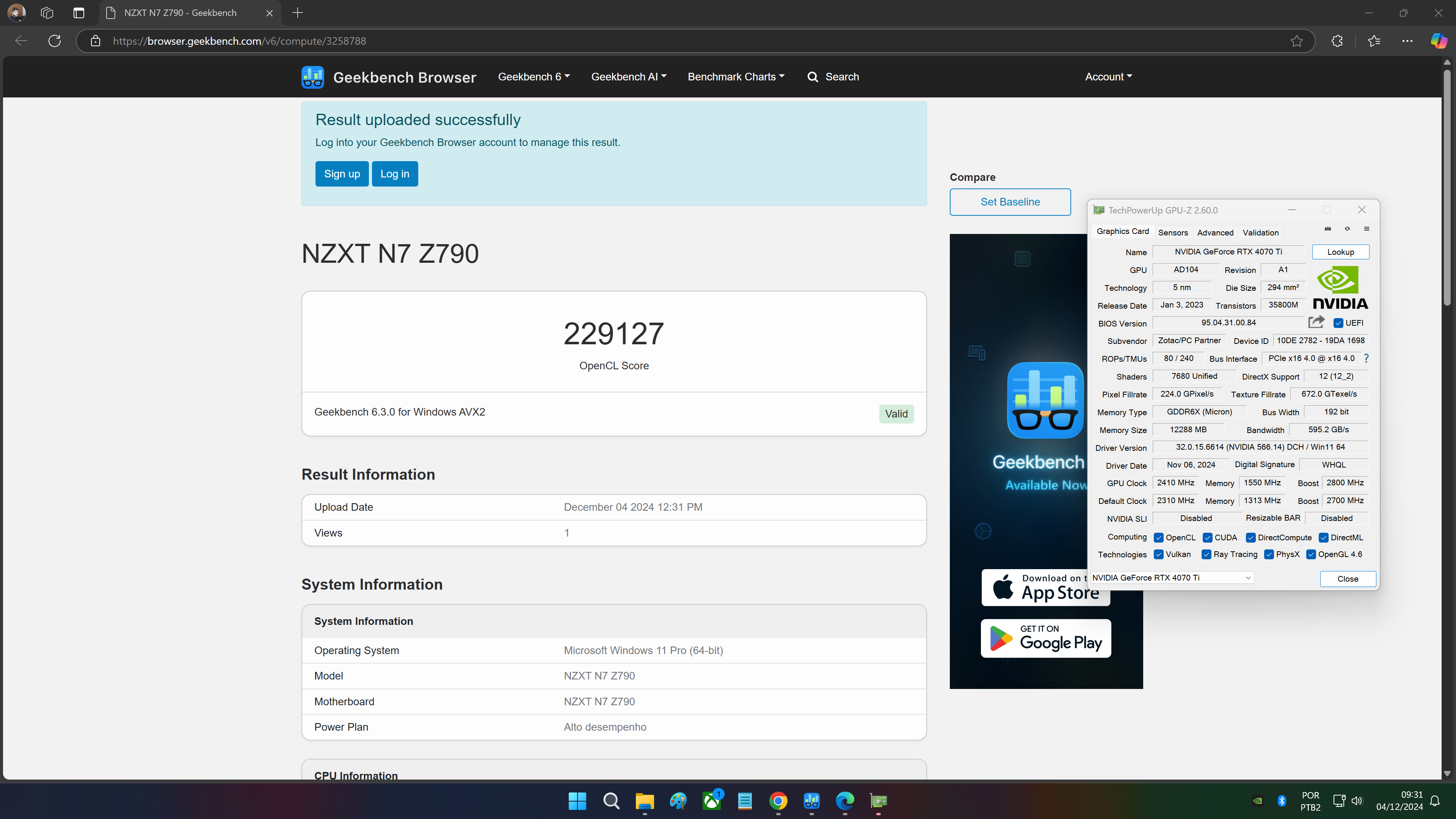Open Xbox app from the taskbar

point(712,801)
